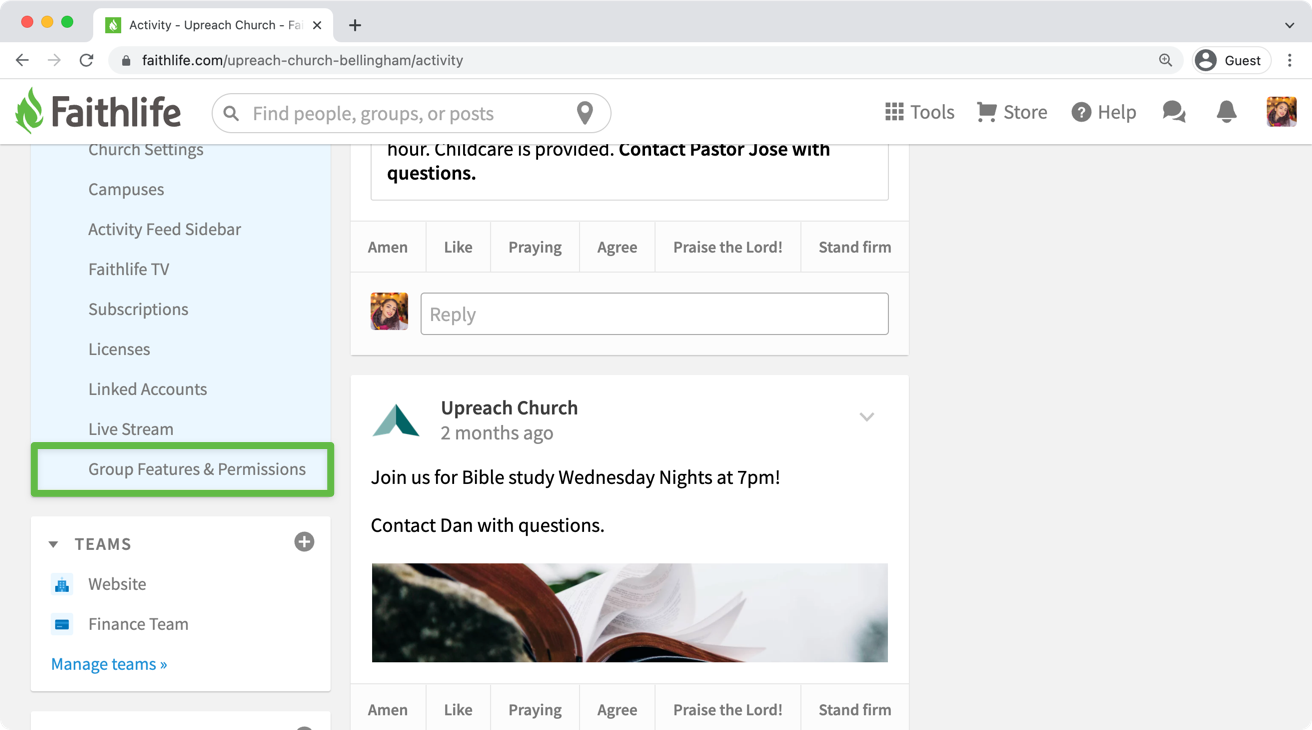Screen dimensions: 1312x730
Task: Open Licenses page
Action: pos(119,349)
